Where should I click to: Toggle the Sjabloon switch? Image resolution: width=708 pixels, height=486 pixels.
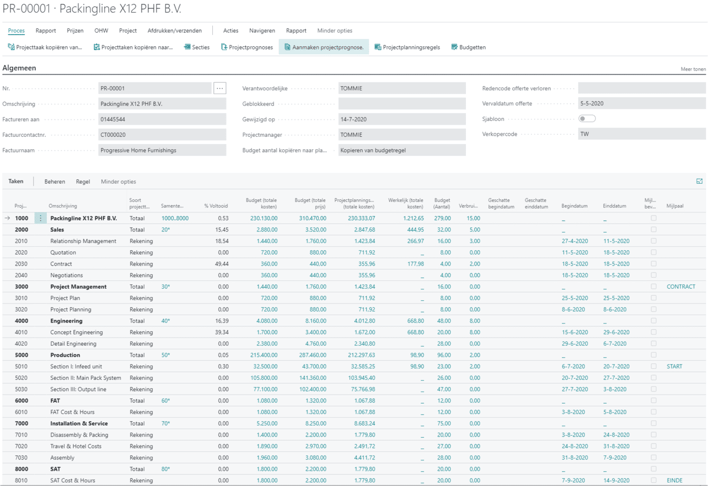point(587,119)
